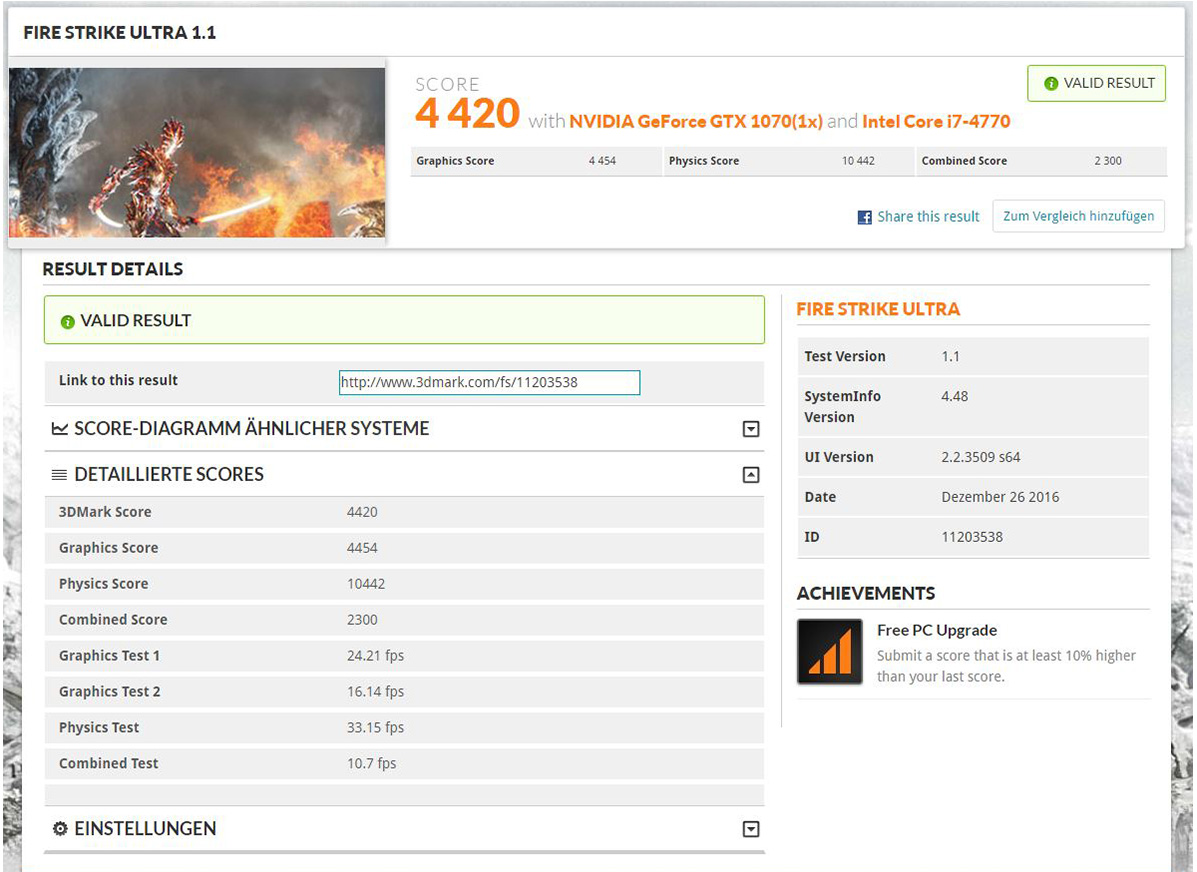The height and width of the screenshot is (872, 1197).
Task: Click the orange FIRE STRIKE ULTRA sidebar heading
Action: 878,309
